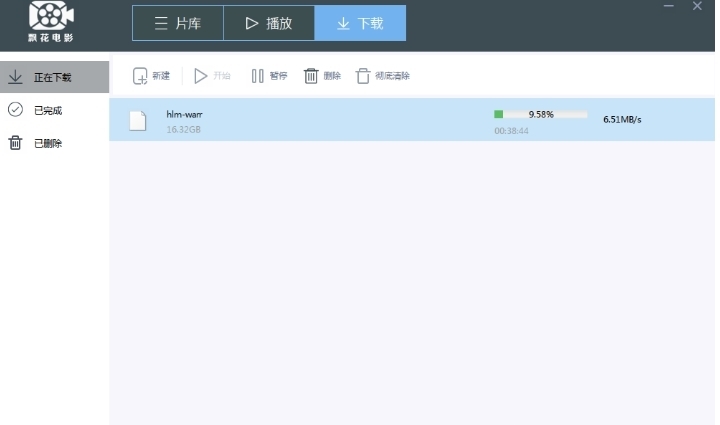Click the 删除 trash can icon

311,76
